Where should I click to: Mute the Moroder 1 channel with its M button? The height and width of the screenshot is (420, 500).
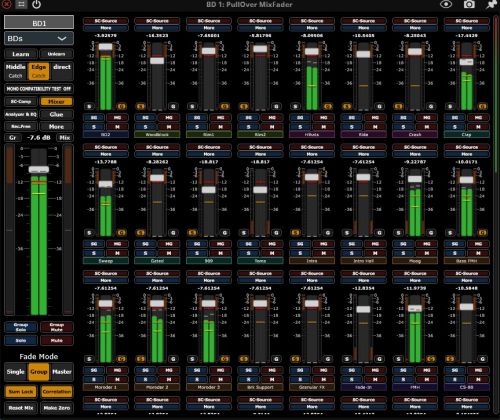(x=117, y=380)
